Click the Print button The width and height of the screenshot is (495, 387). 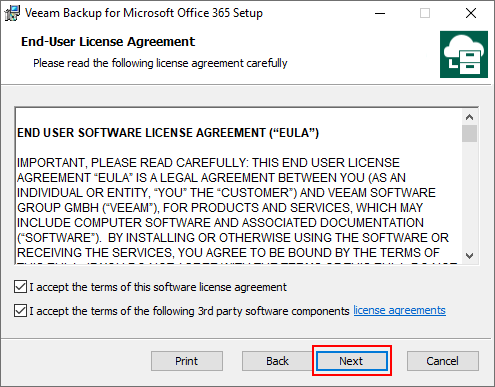[x=187, y=361]
